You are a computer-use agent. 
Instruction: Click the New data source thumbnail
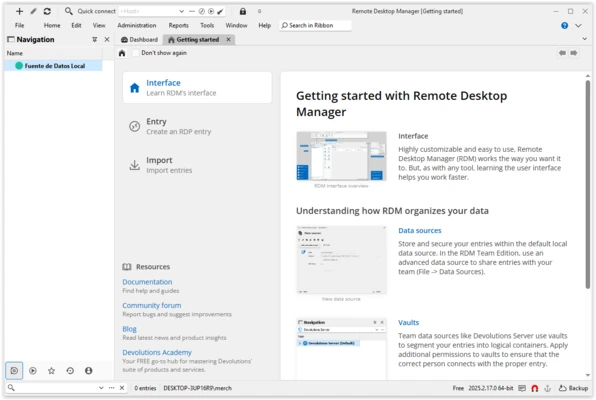coord(341,260)
